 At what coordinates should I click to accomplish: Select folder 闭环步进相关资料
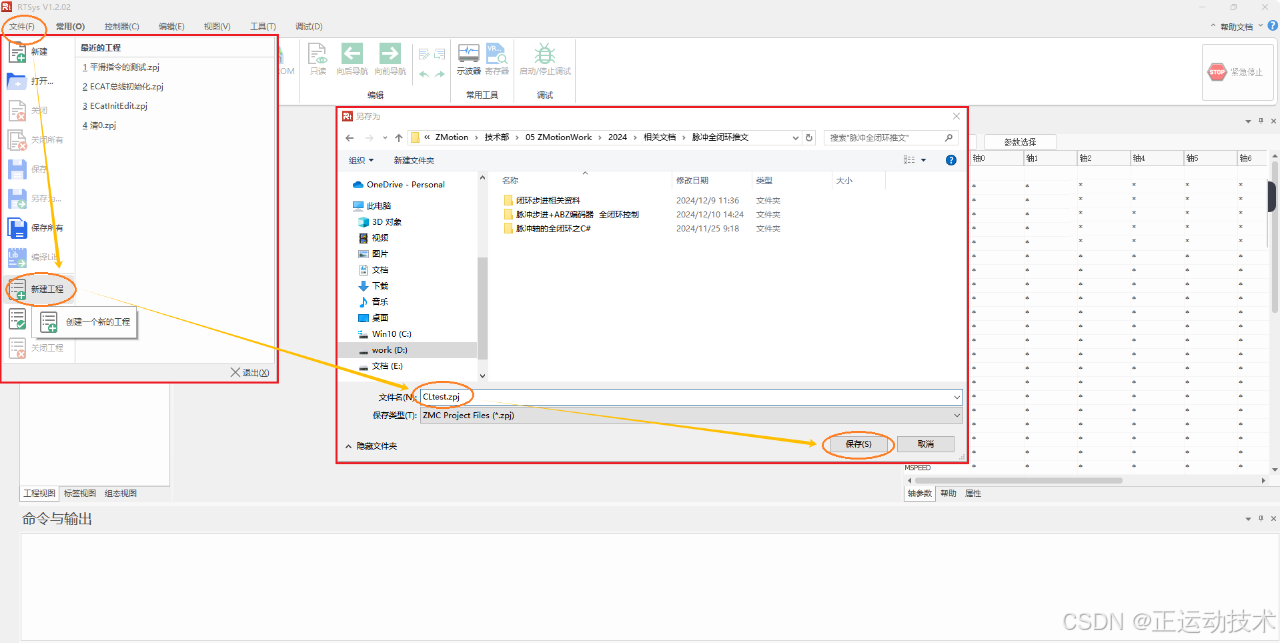[x=542, y=200]
